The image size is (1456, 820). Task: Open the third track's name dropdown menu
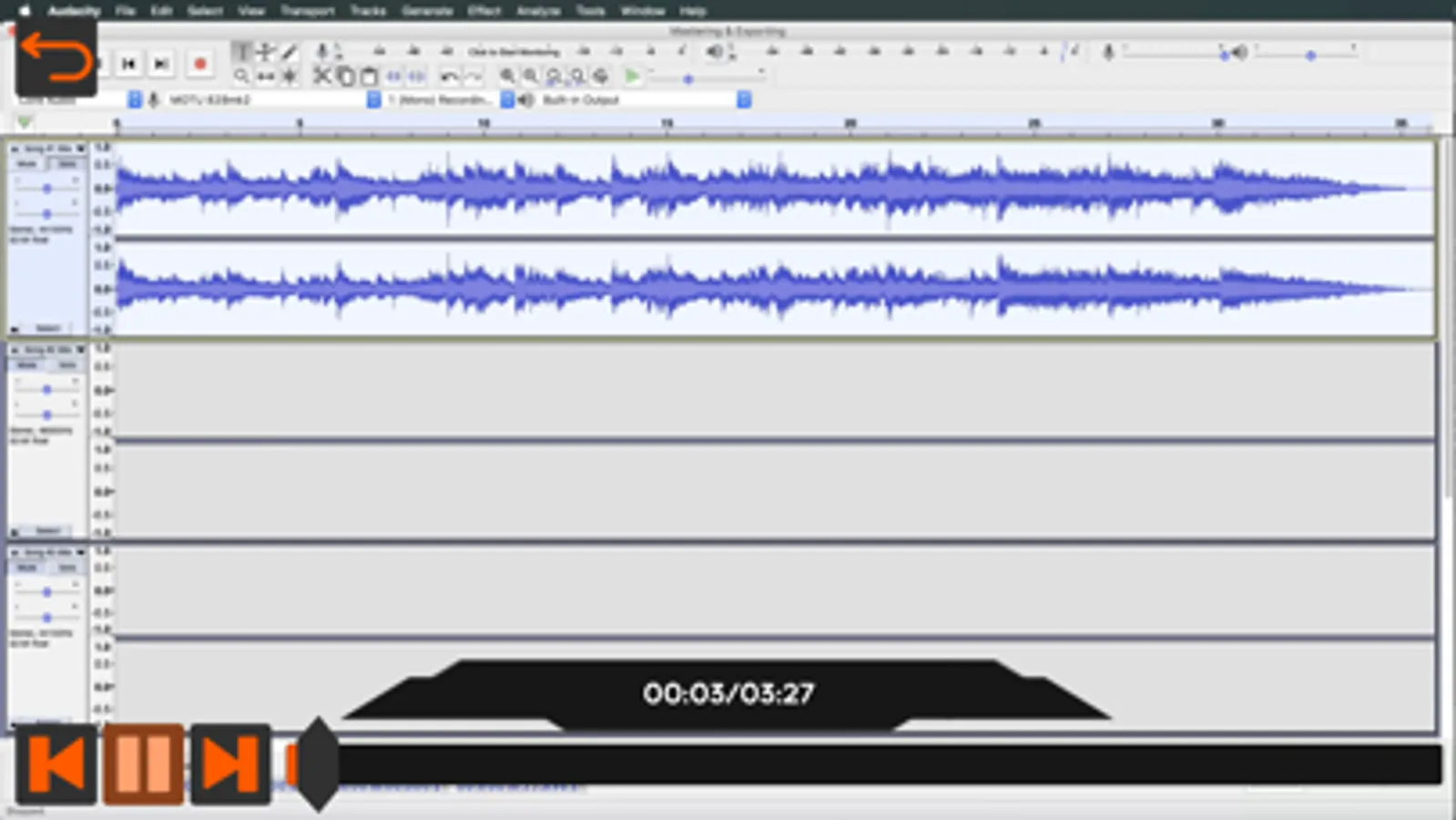(53, 552)
